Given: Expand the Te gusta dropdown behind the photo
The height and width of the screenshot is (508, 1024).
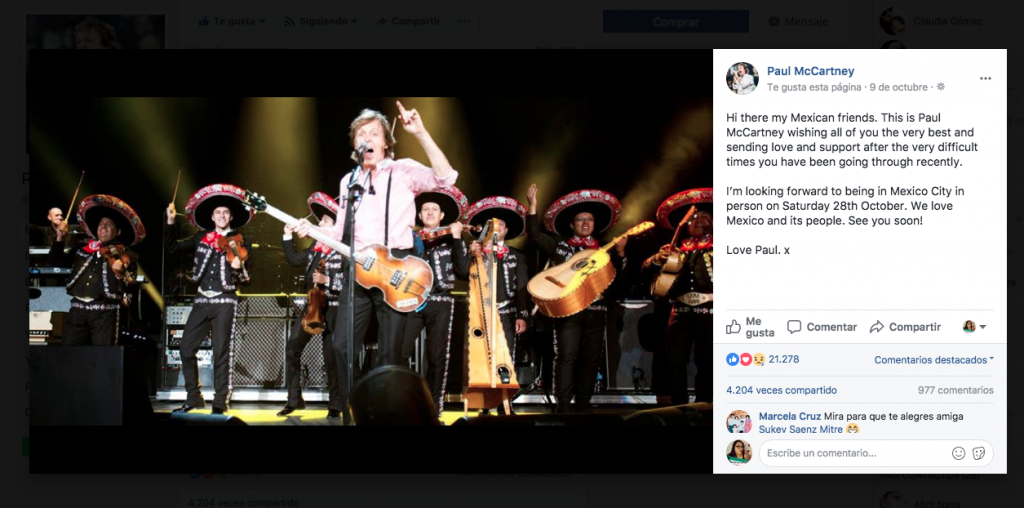Looking at the screenshot, I should click(x=232, y=21).
